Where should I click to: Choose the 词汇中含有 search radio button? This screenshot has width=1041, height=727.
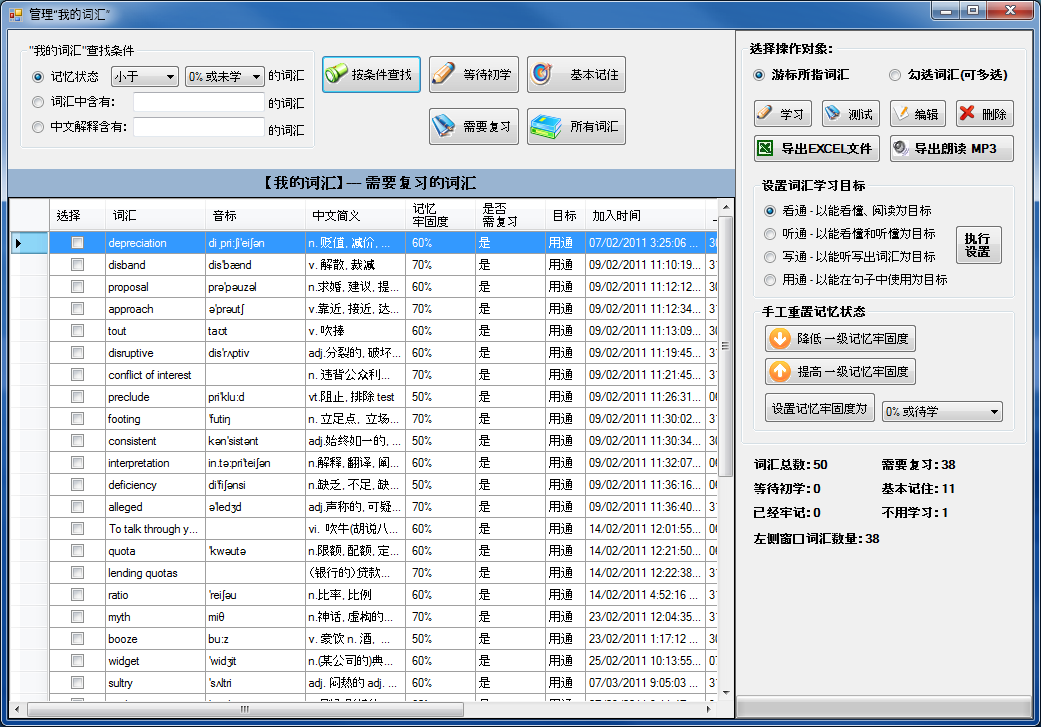[38, 102]
